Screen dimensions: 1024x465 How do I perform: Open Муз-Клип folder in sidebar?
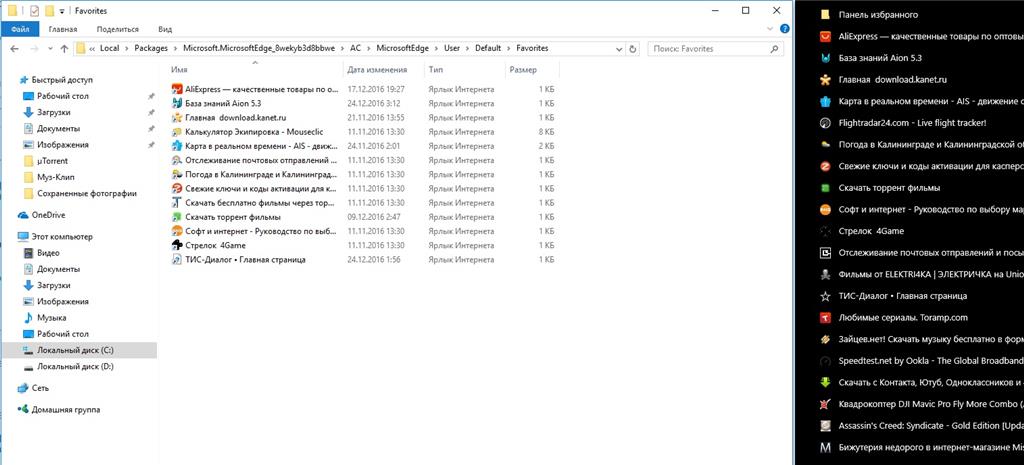[55, 177]
